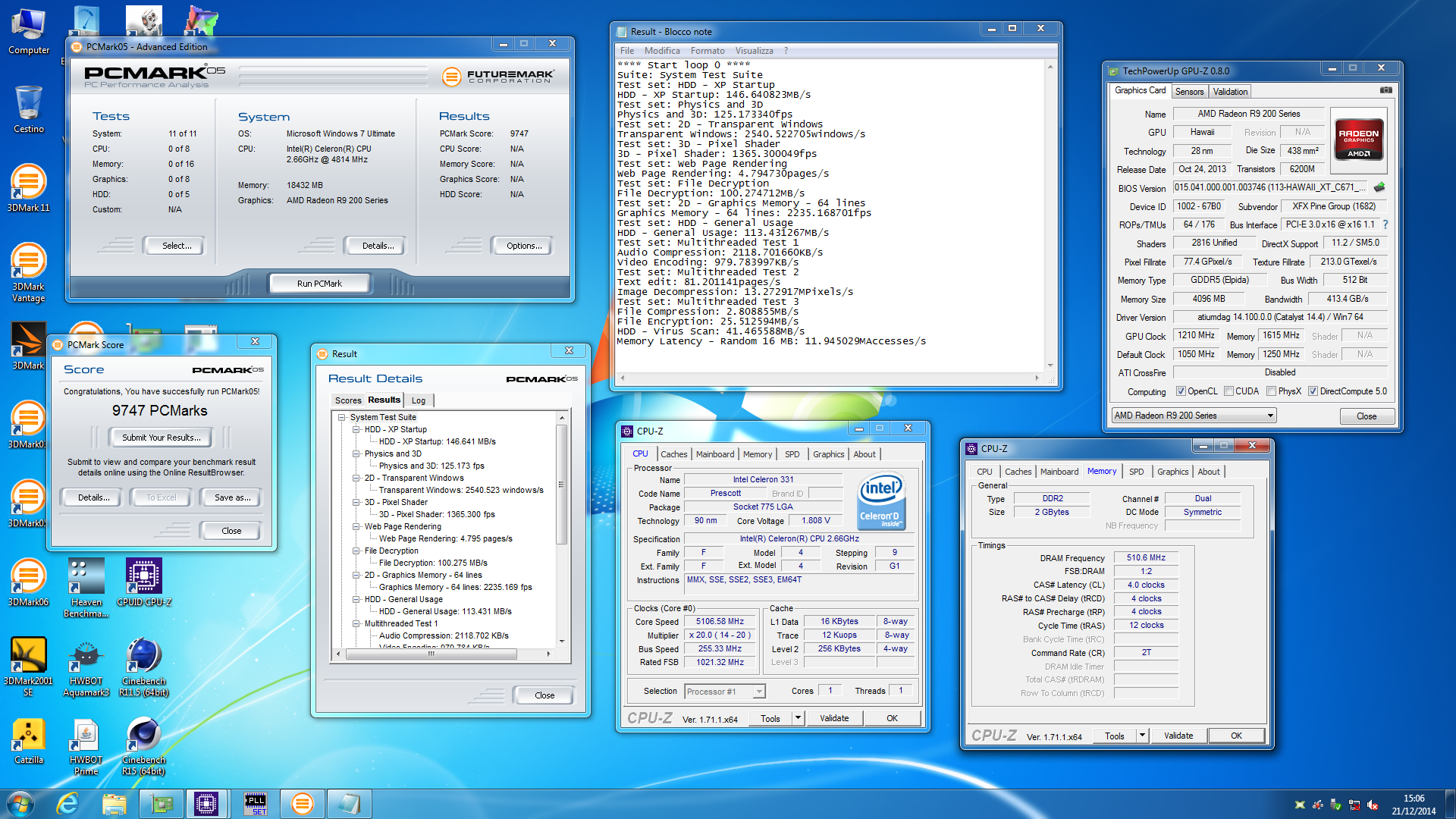Click Save as button in PCMark Score
This screenshot has height=819, width=1456.
(x=231, y=497)
